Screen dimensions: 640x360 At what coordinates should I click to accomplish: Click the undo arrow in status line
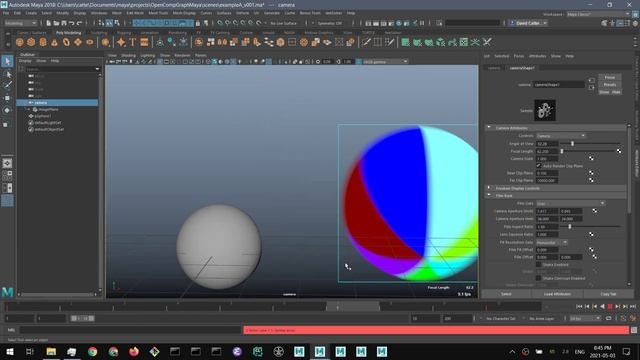click(71, 23)
